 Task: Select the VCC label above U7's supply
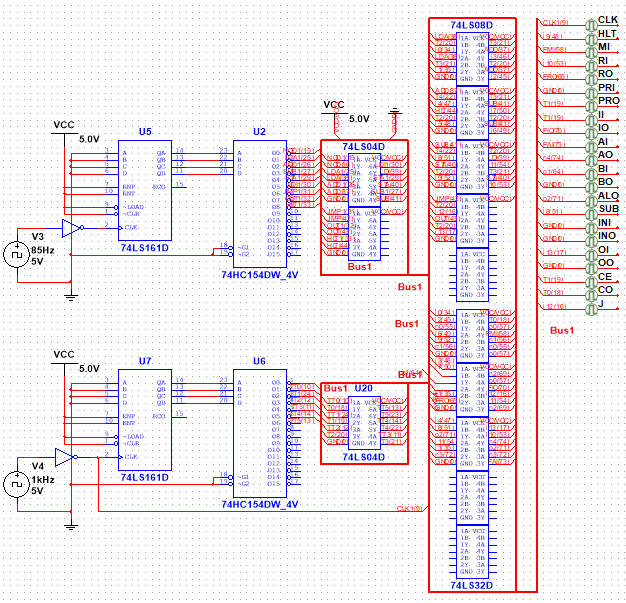click(64, 354)
